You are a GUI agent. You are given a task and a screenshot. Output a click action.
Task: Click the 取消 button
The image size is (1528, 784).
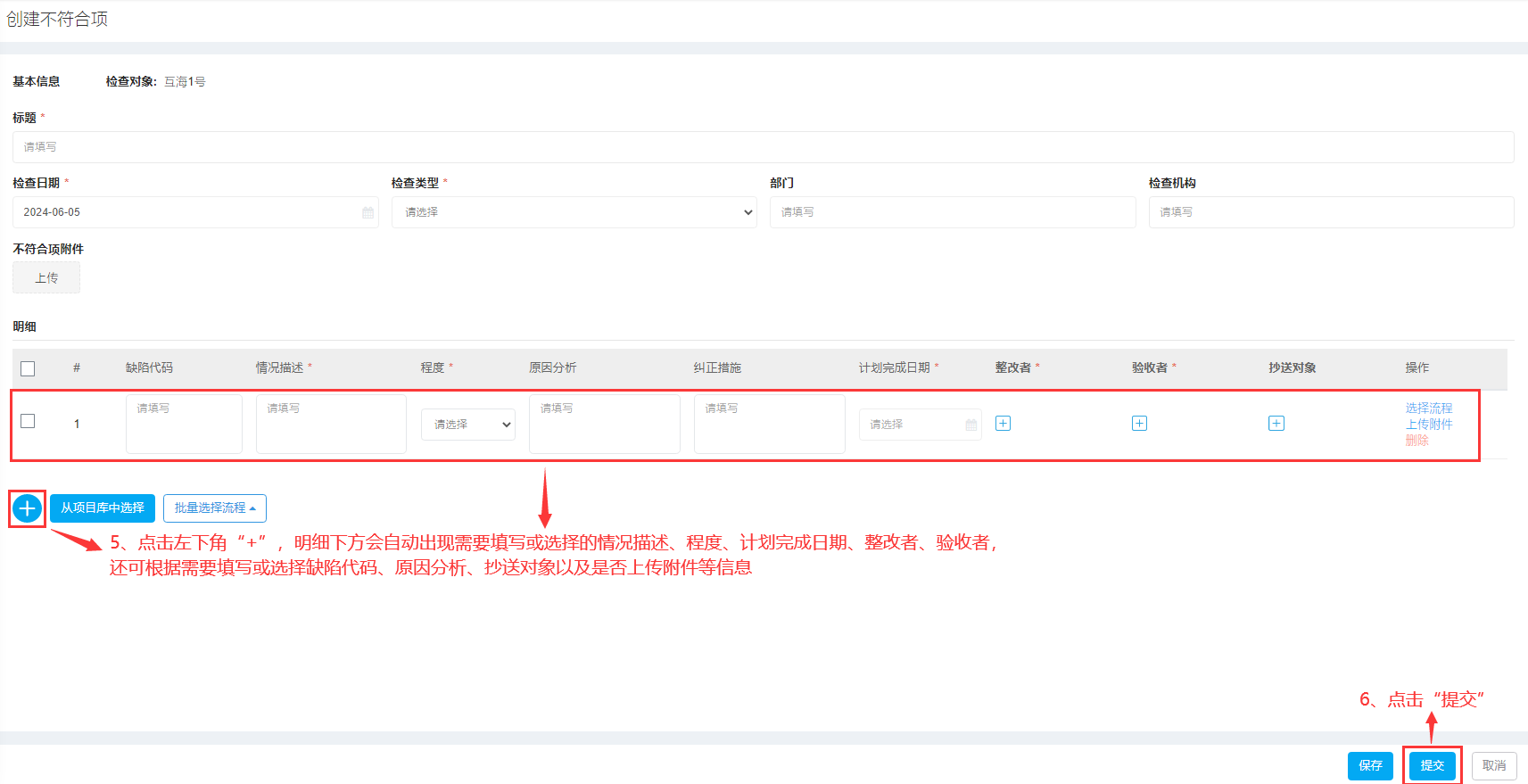pyautogui.click(x=1494, y=765)
